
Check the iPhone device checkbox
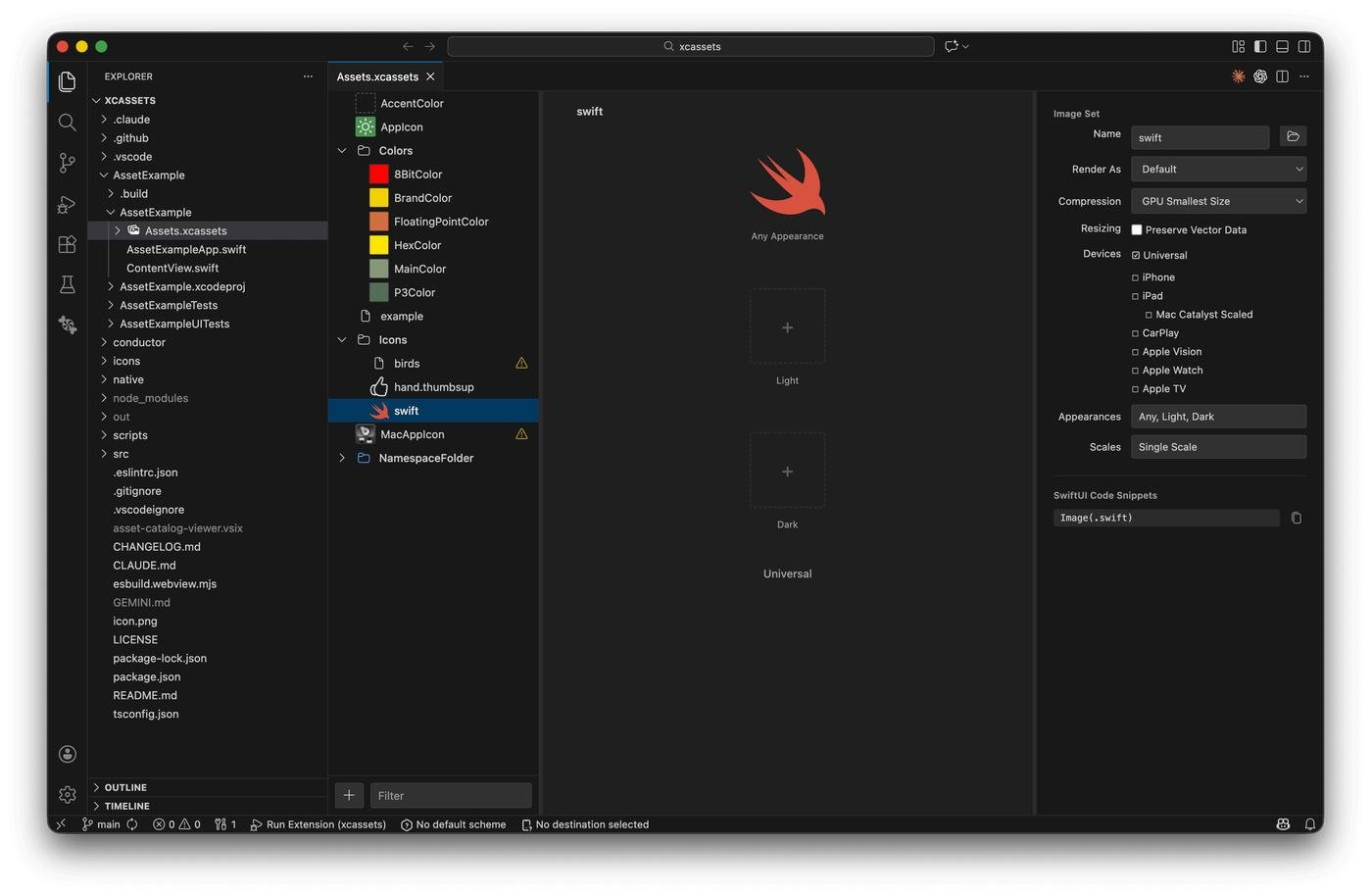(1136, 277)
